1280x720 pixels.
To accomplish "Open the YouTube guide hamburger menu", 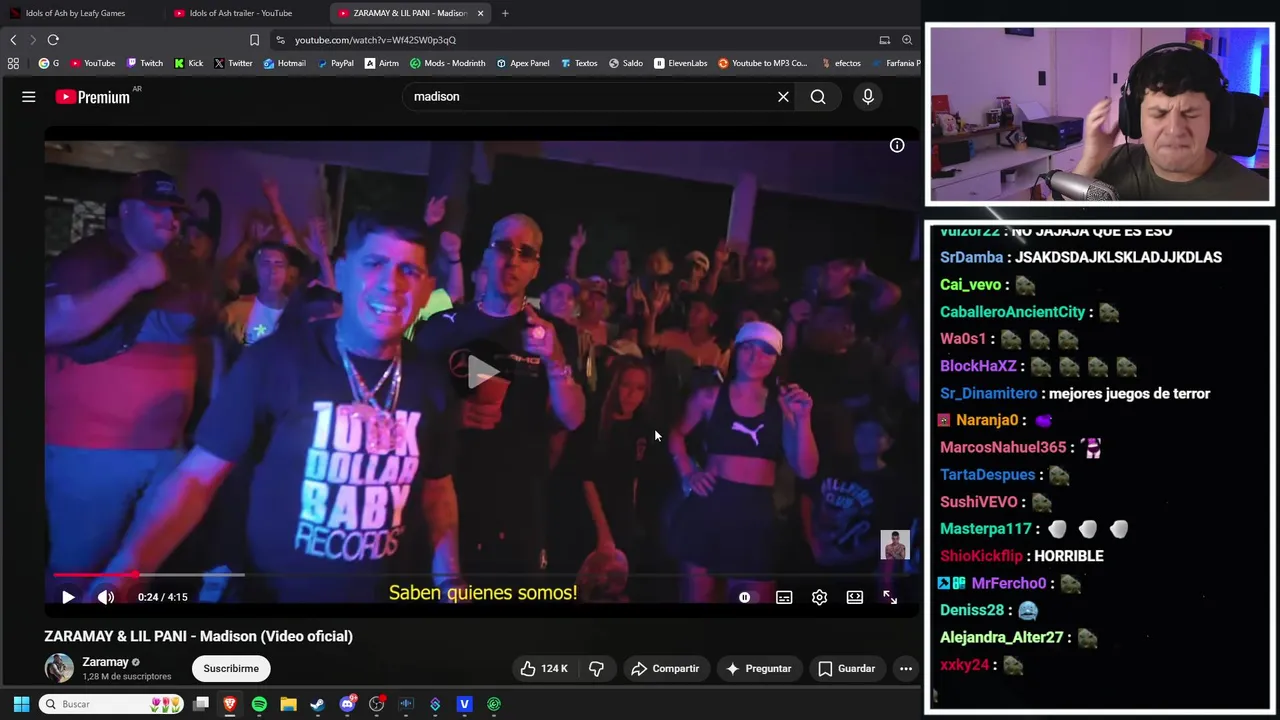I will click(x=29, y=97).
